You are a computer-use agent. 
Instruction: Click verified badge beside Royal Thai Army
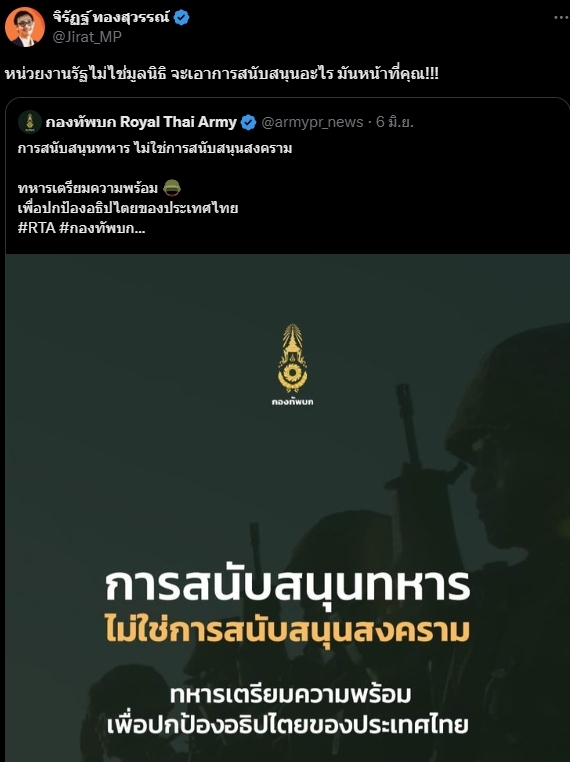pos(248,122)
